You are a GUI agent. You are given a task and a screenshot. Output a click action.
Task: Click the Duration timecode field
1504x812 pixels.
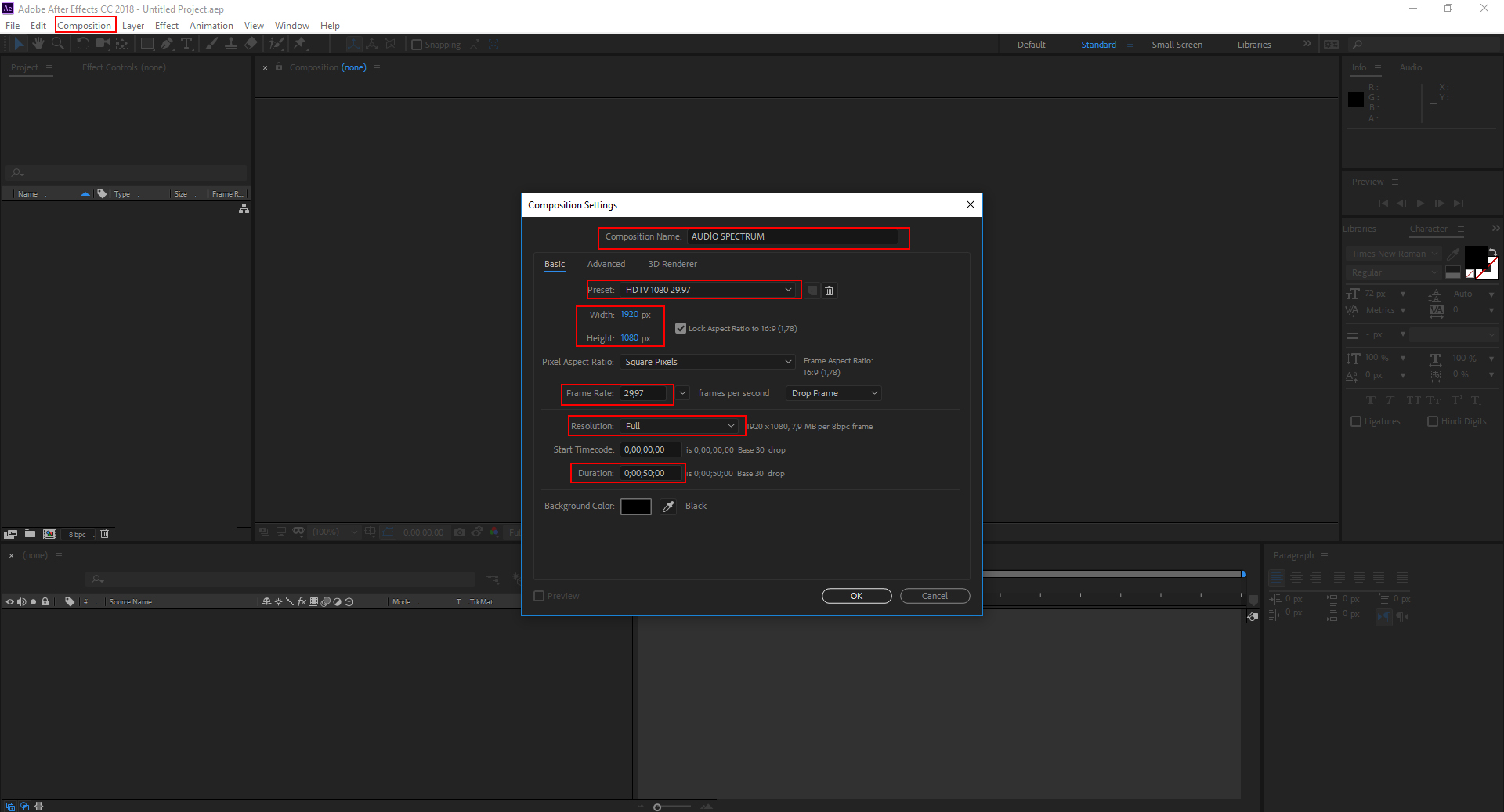(x=650, y=473)
